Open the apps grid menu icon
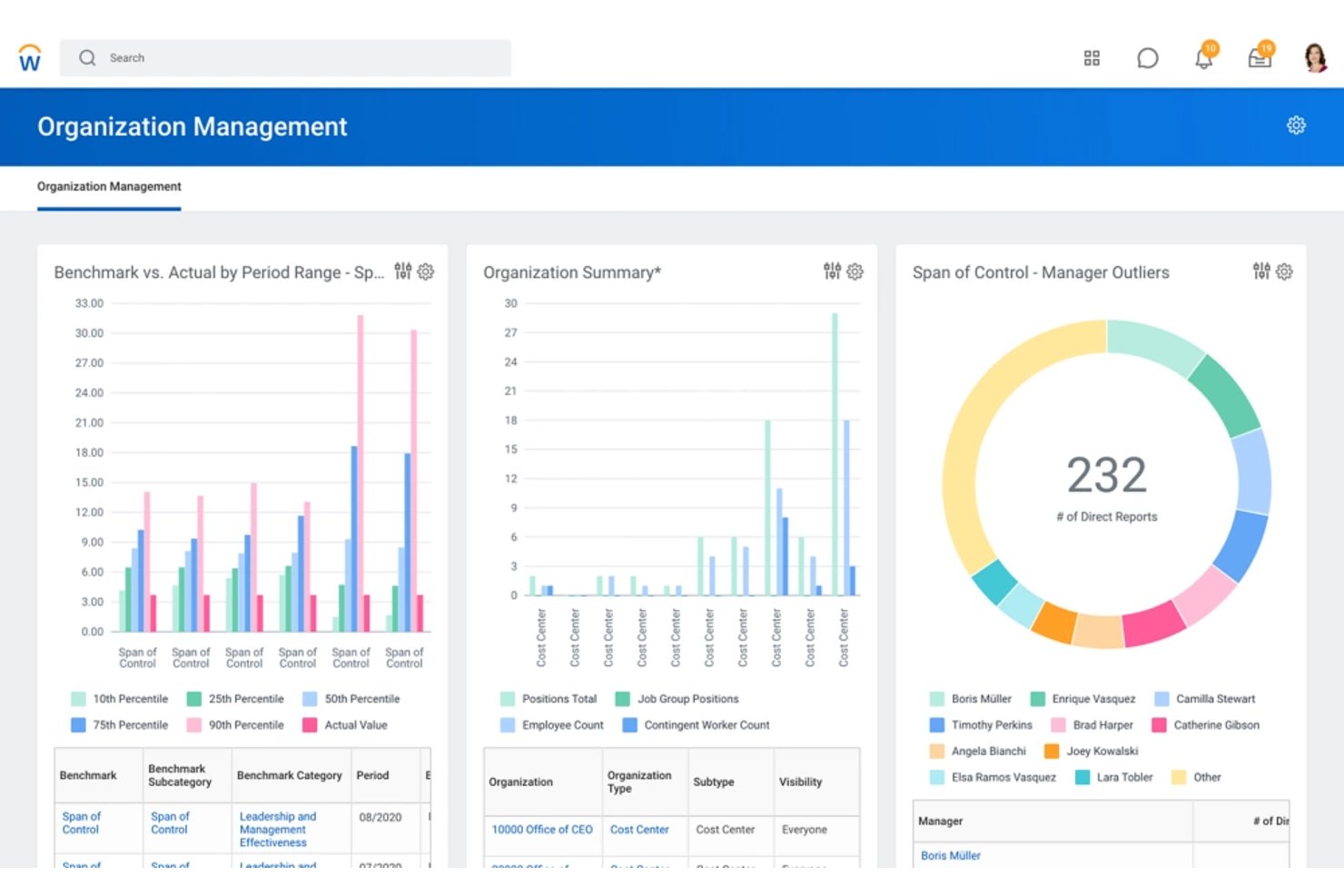This screenshot has width=1344, height=896. coord(1092,58)
